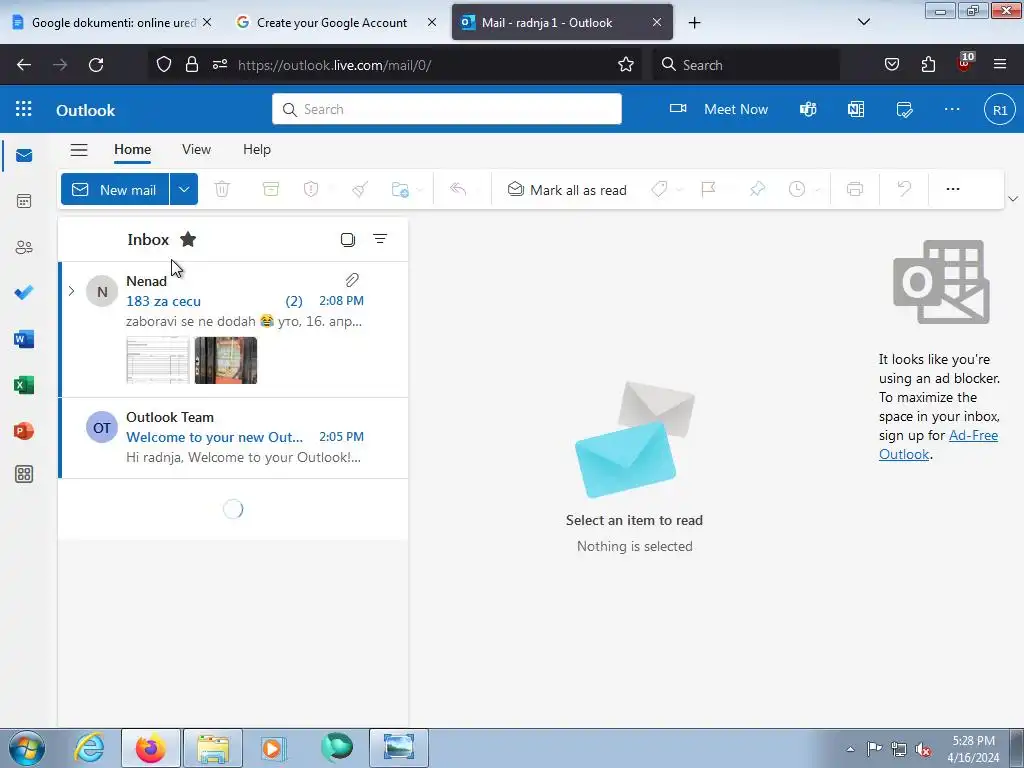
Task: Open More apps in the sidebar
Action: 24,474
